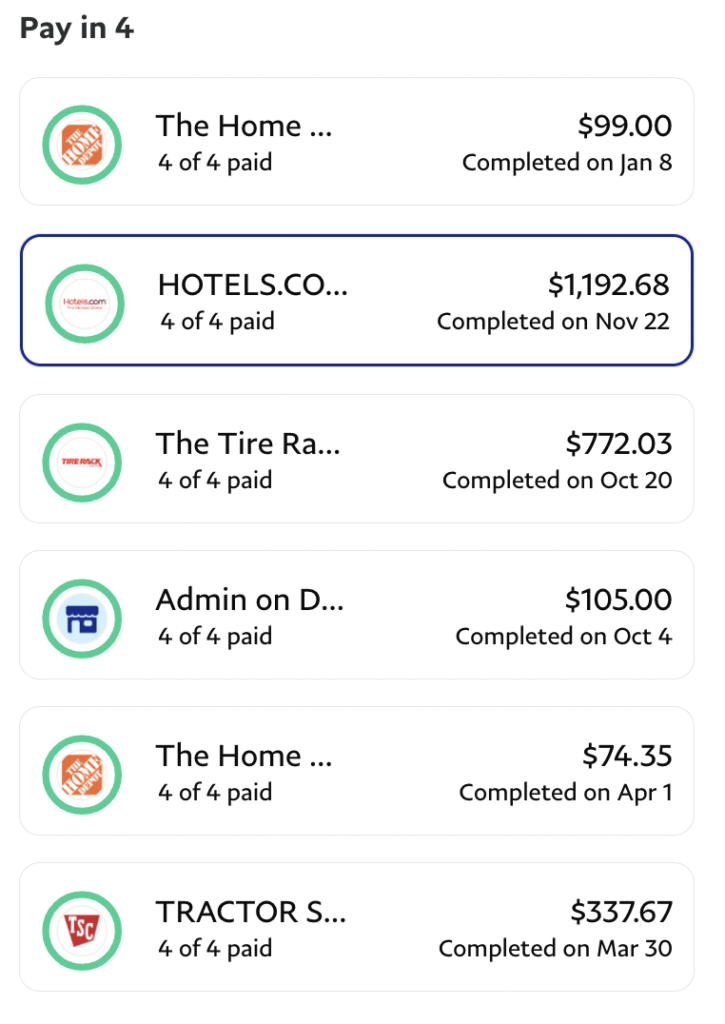The image size is (725, 1024).
Task: Select the Completed on Oct 4 status
Action: (564, 636)
